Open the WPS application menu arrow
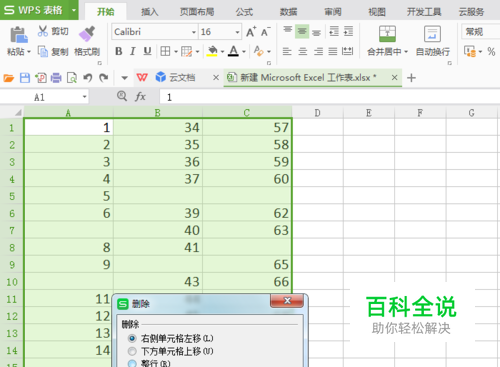The height and width of the screenshot is (367, 500). click(74, 10)
